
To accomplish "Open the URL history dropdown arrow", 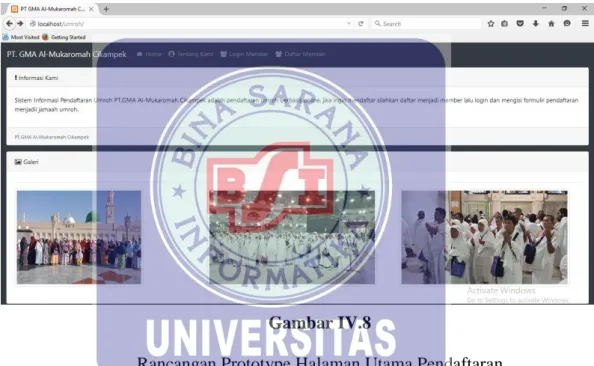I will tap(349, 23).
